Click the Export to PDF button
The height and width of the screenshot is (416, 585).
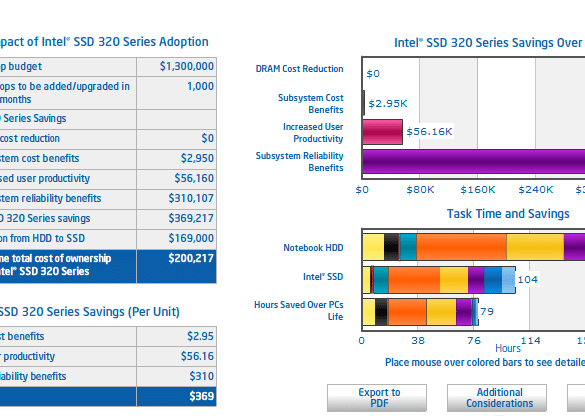[377, 398]
